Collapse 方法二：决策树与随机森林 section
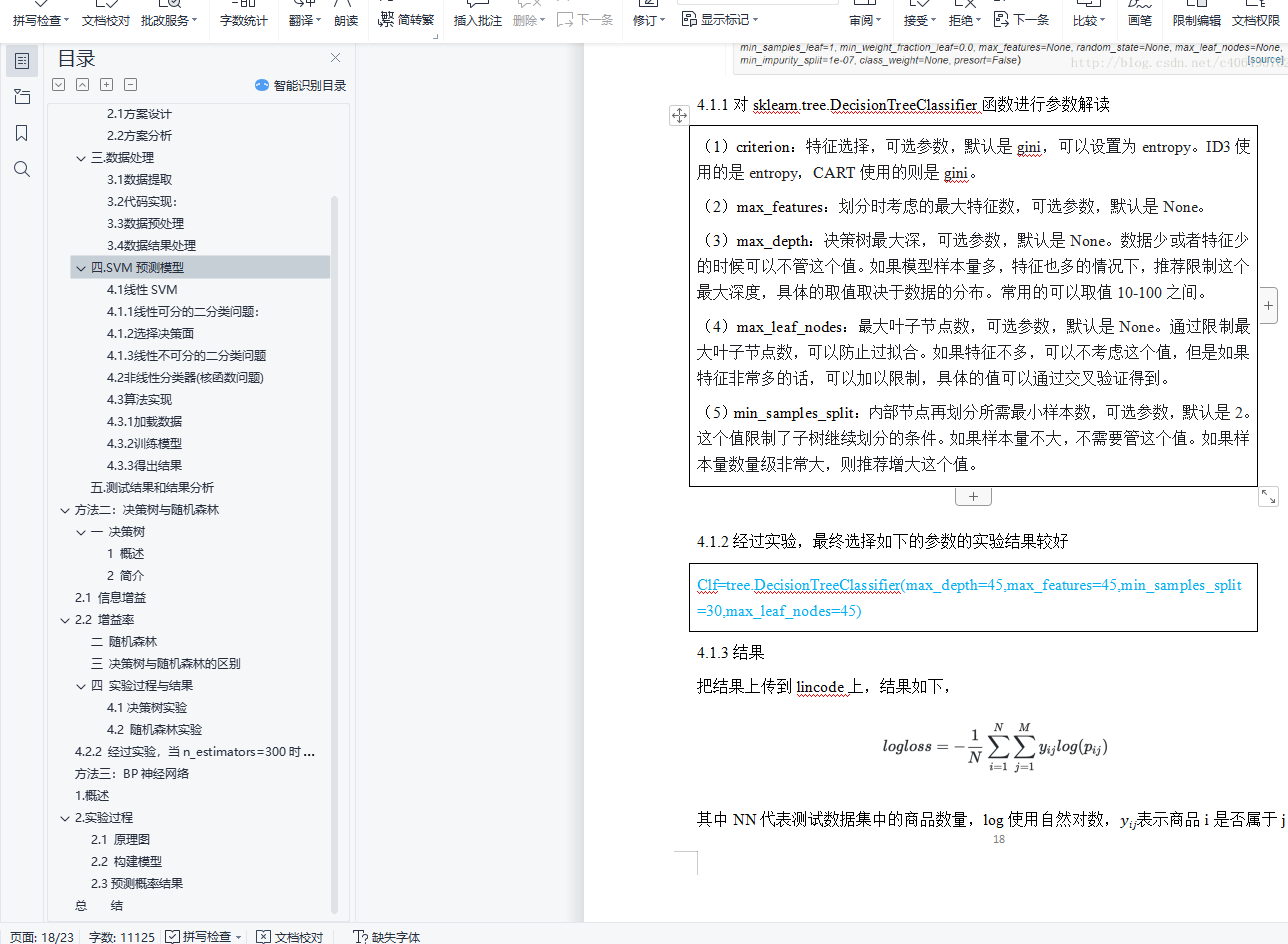 pos(65,510)
